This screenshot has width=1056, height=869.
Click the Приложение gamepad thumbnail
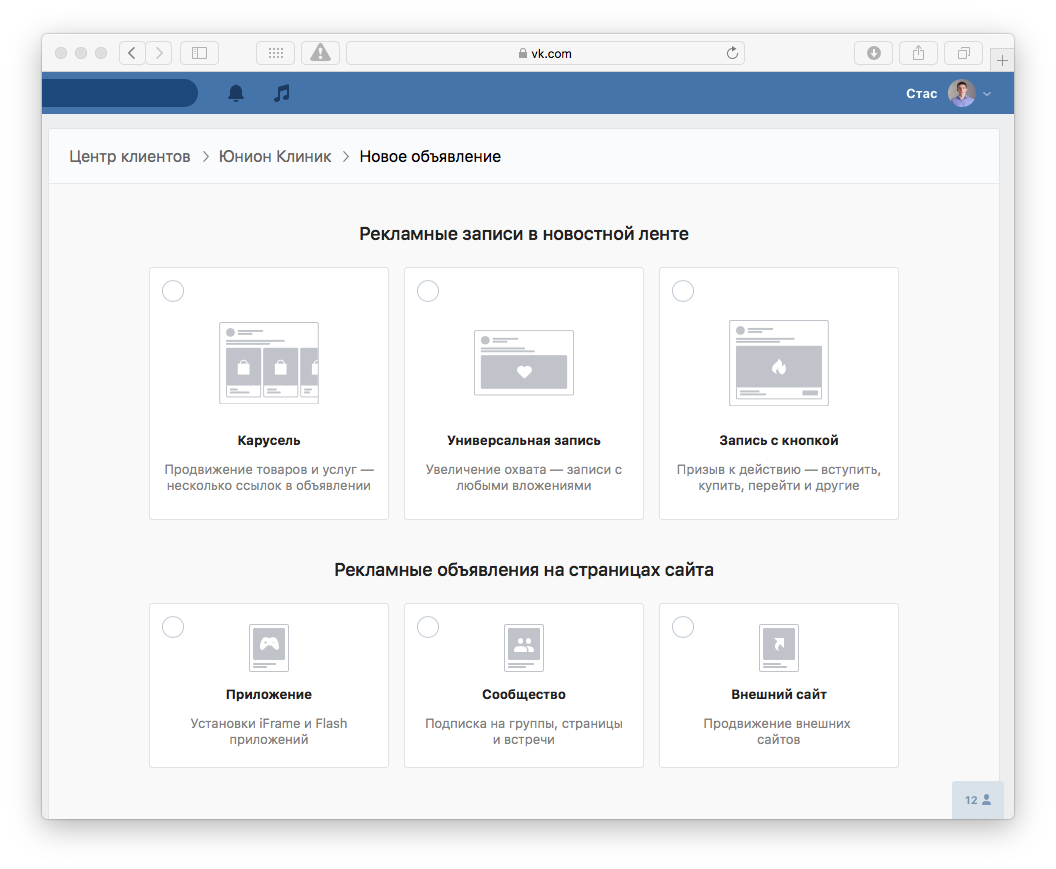(269, 648)
